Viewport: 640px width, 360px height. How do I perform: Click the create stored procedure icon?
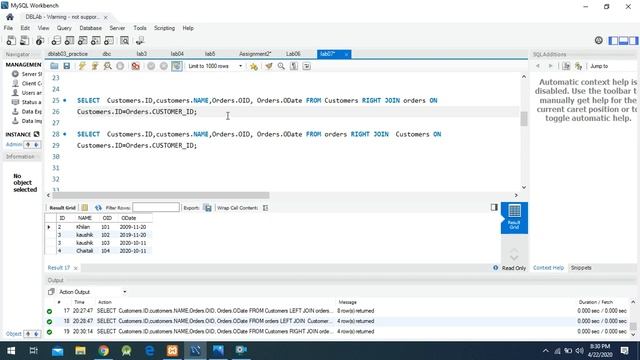click(96, 40)
